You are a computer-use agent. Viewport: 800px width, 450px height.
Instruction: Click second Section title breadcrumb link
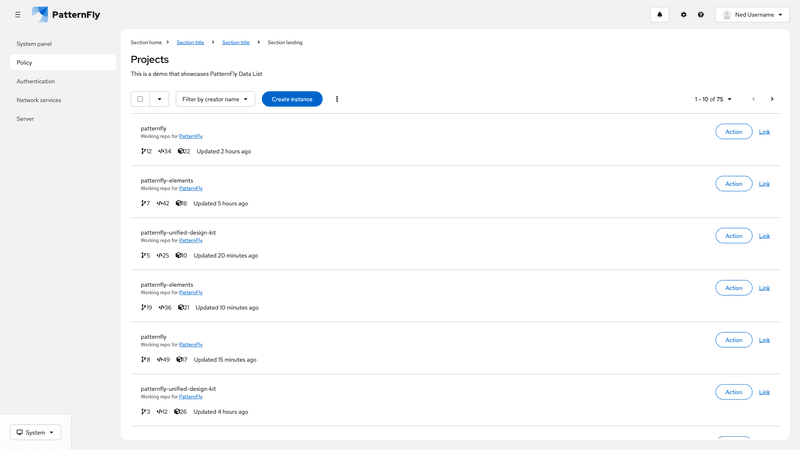(x=236, y=42)
